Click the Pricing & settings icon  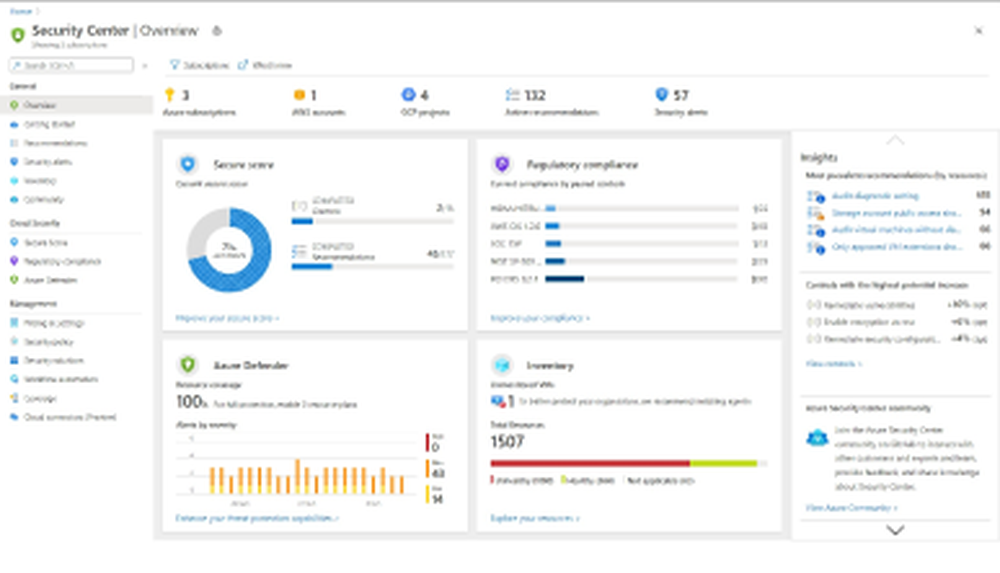tap(14, 323)
